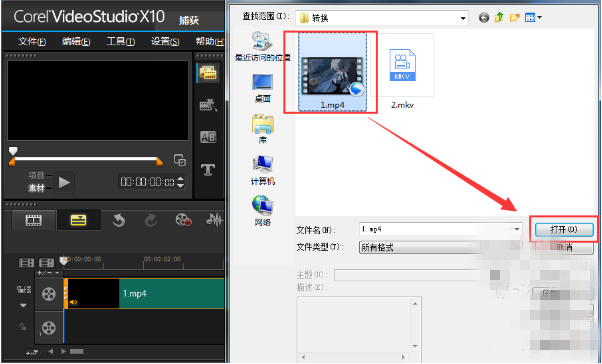Go up one folder level
The width and height of the screenshot is (602, 364).
[499, 17]
